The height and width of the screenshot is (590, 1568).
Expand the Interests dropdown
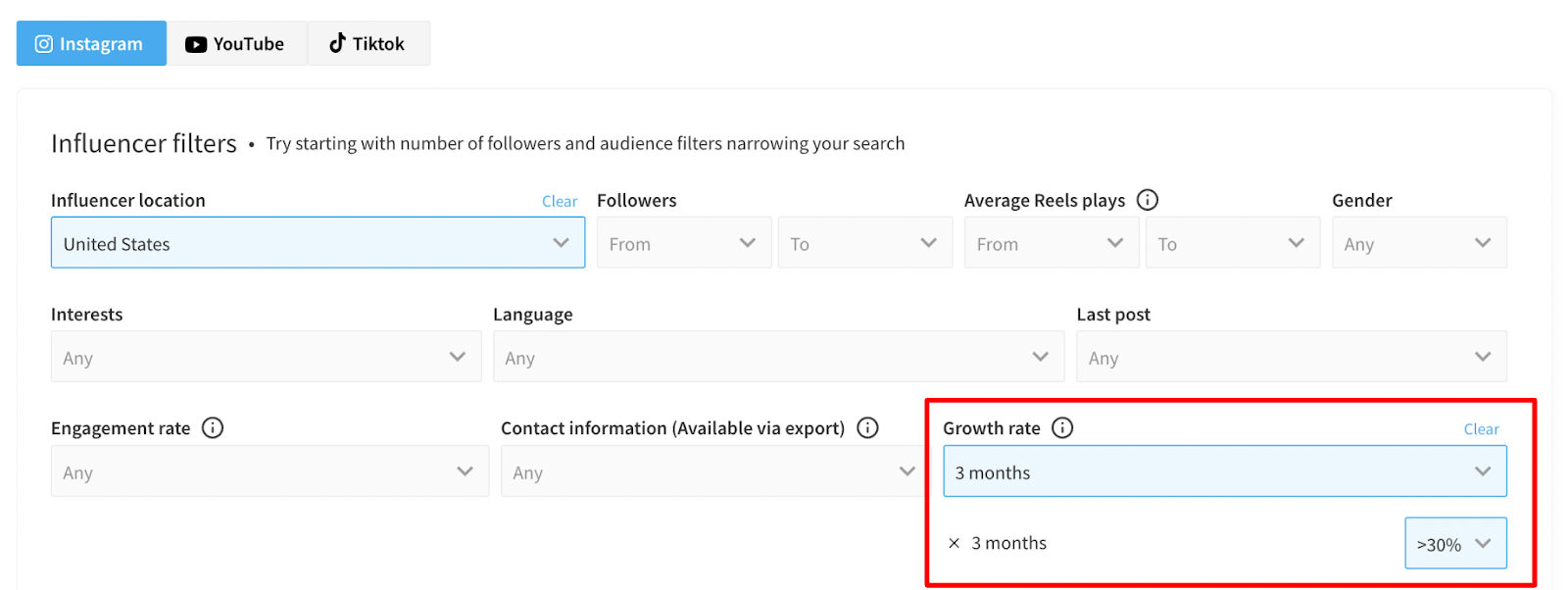[266, 357]
